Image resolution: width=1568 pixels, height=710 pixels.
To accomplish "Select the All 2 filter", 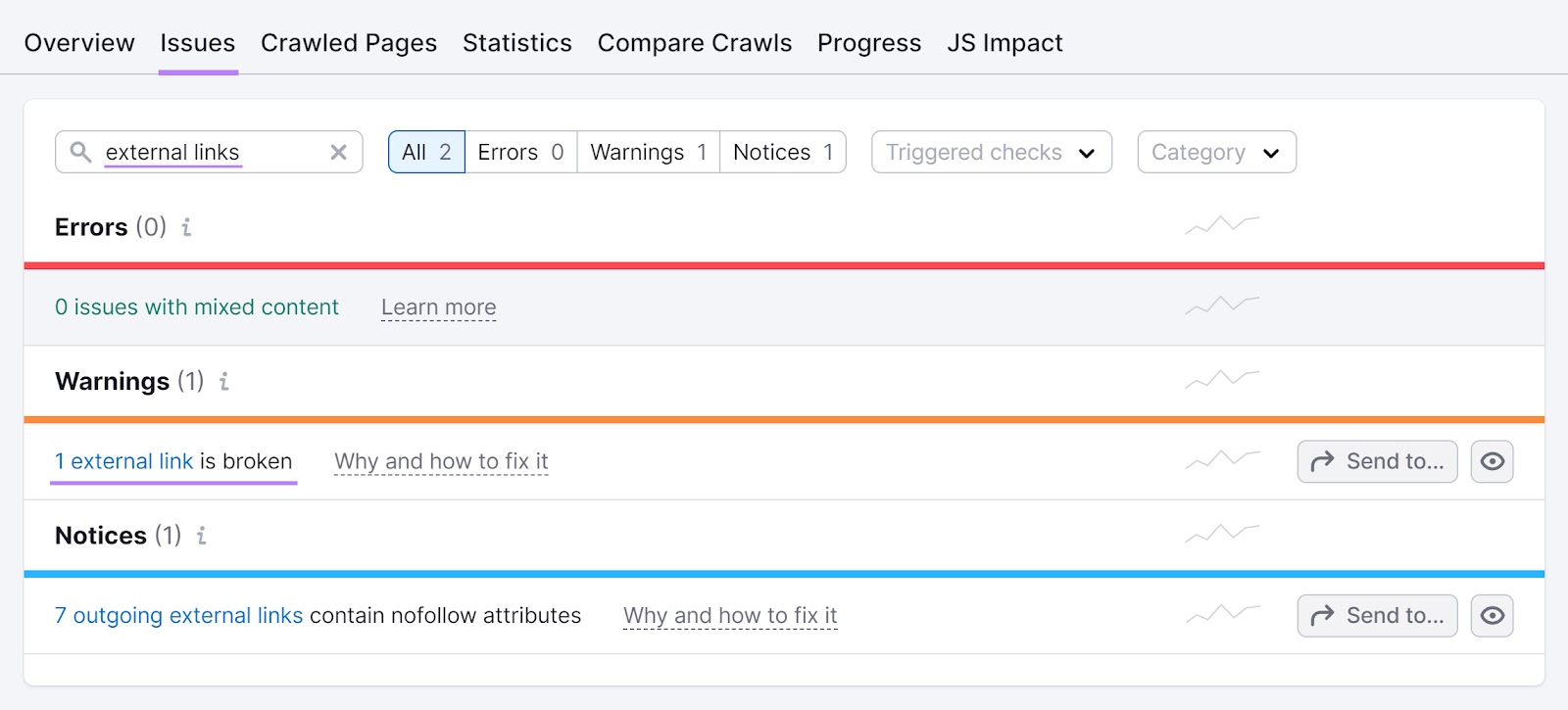I will click(426, 153).
